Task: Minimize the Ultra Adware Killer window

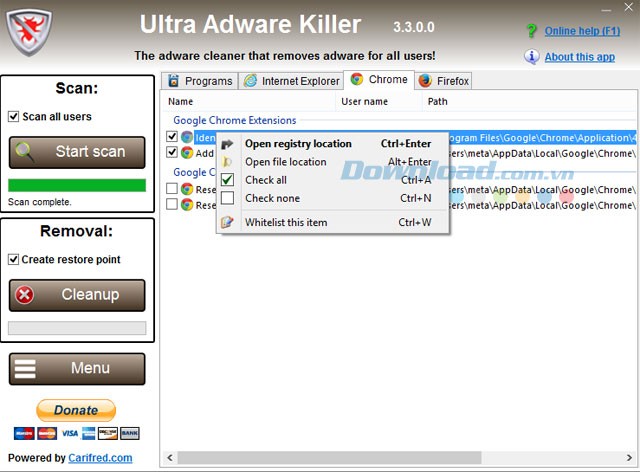Action: tap(606, 8)
